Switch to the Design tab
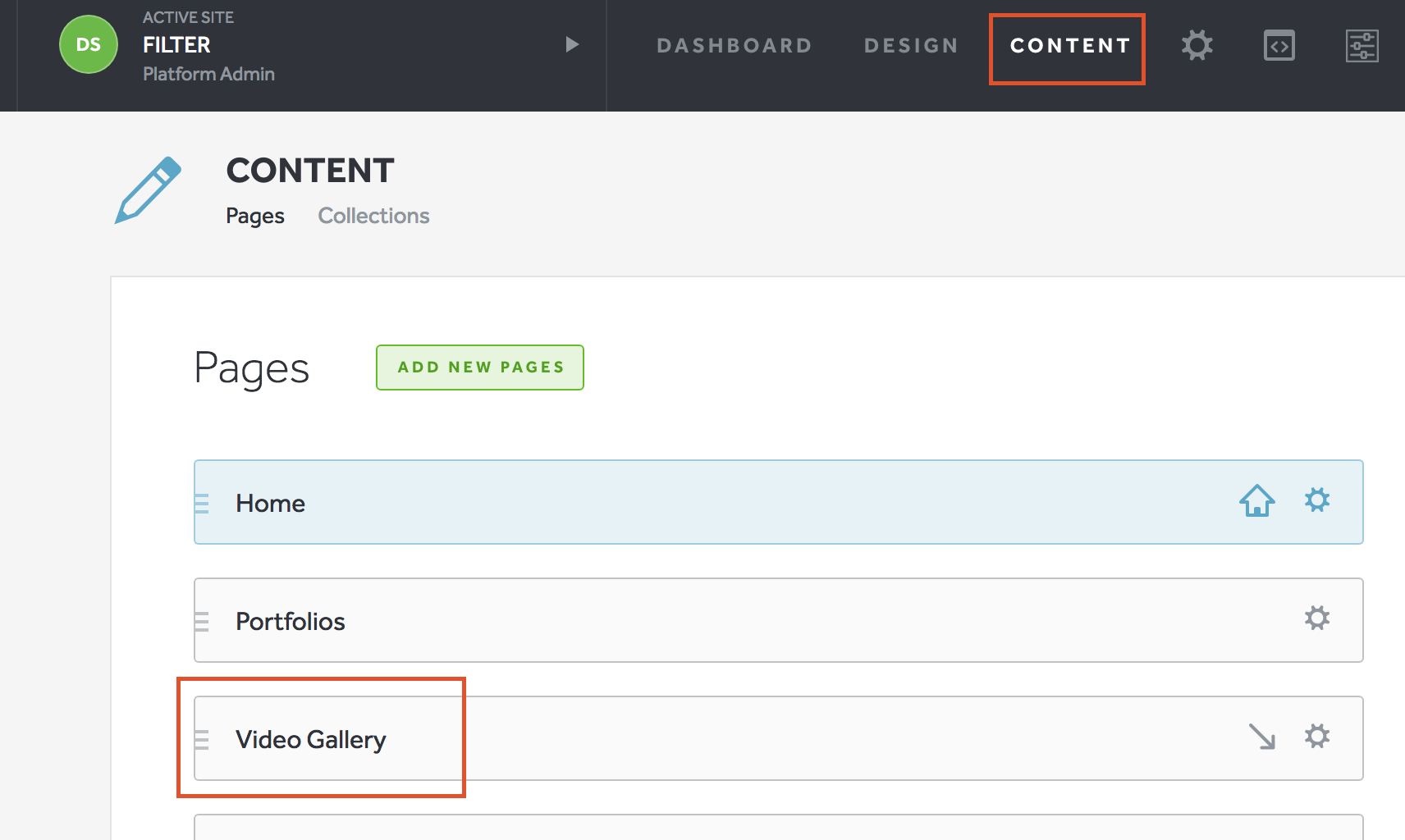 [911, 46]
